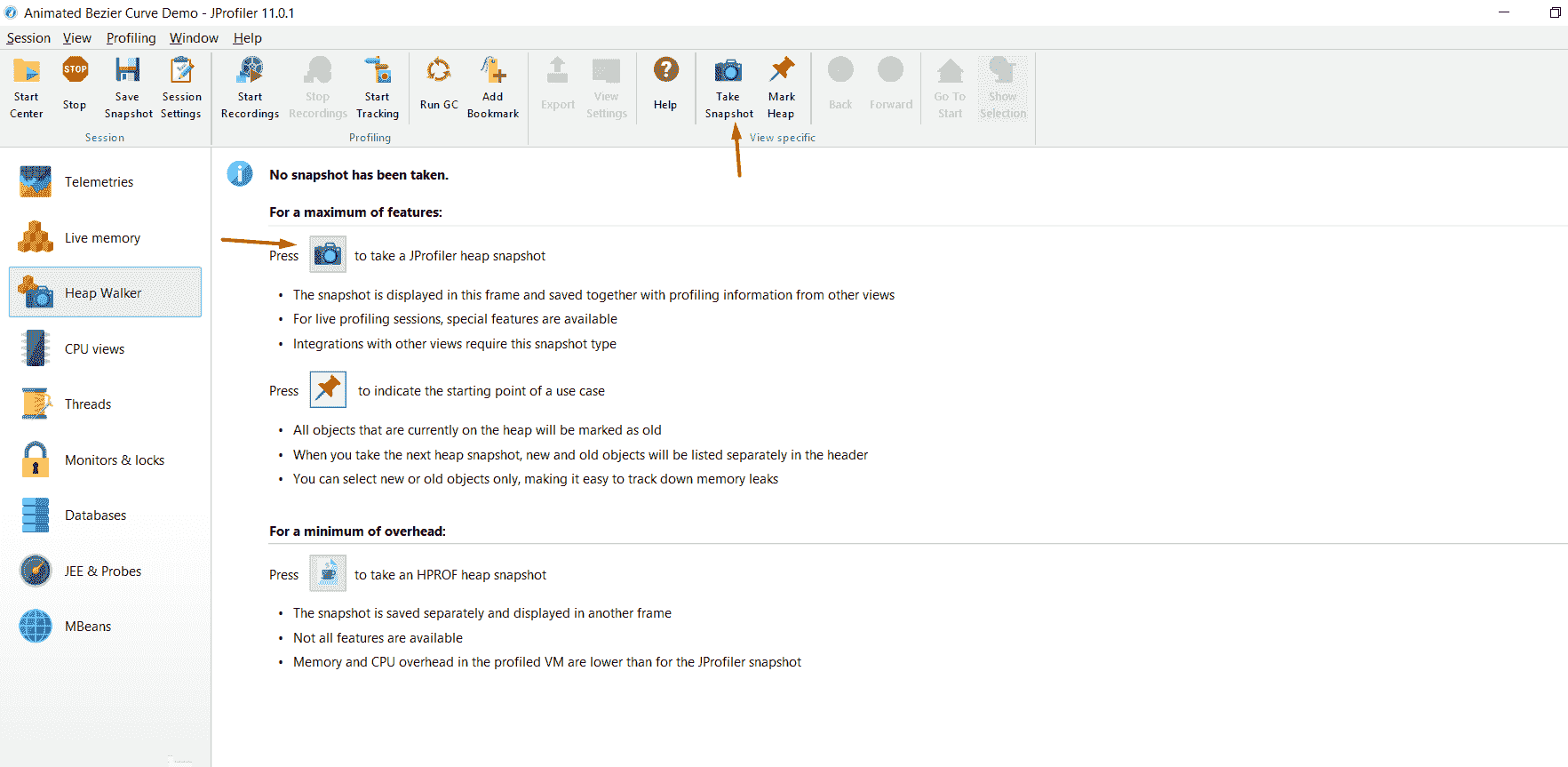Open CPU views section
Image resolution: width=1568 pixels, height=767 pixels.
click(x=105, y=348)
